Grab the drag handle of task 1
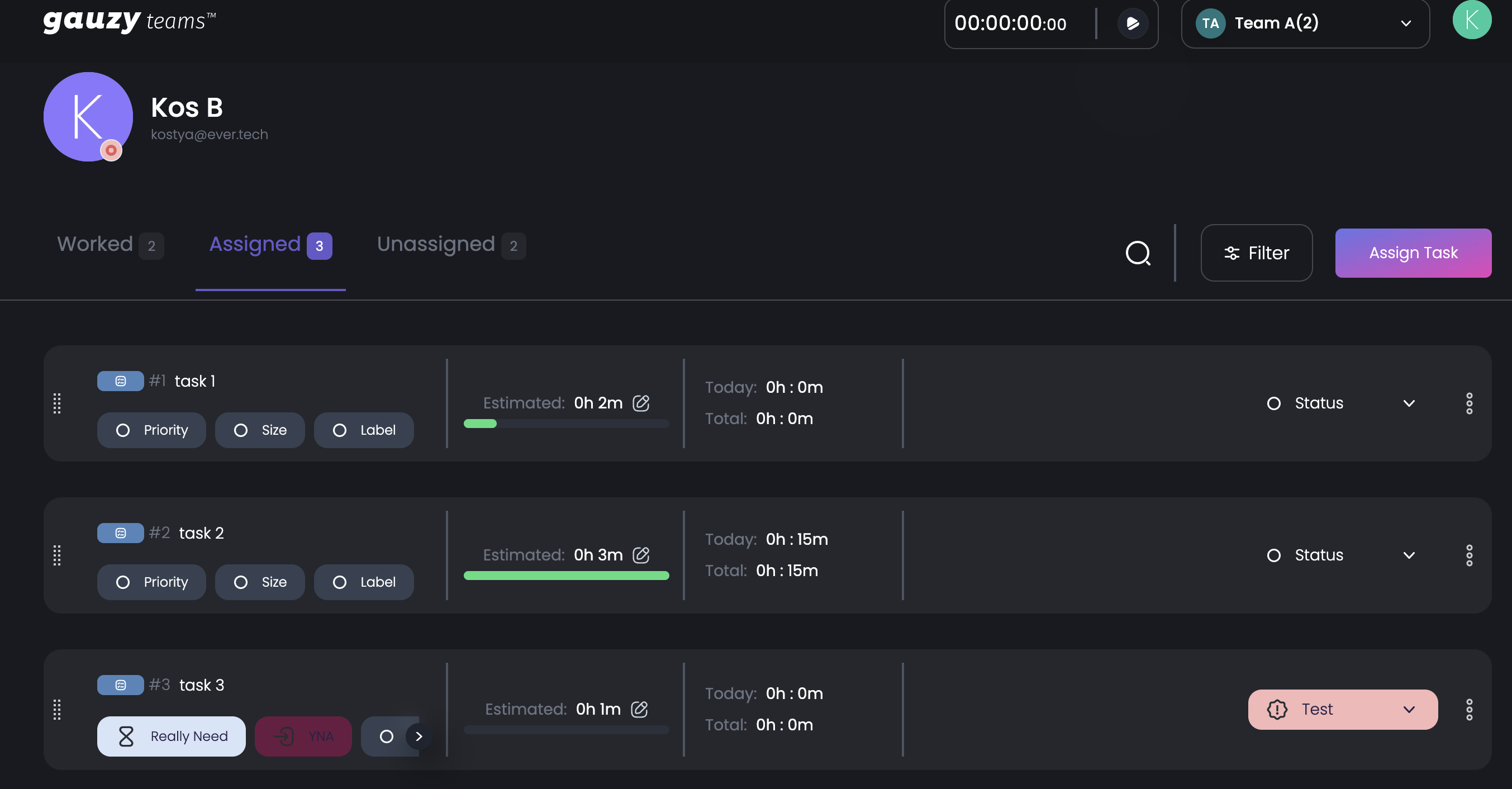This screenshot has height=789, width=1512. coord(57,403)
